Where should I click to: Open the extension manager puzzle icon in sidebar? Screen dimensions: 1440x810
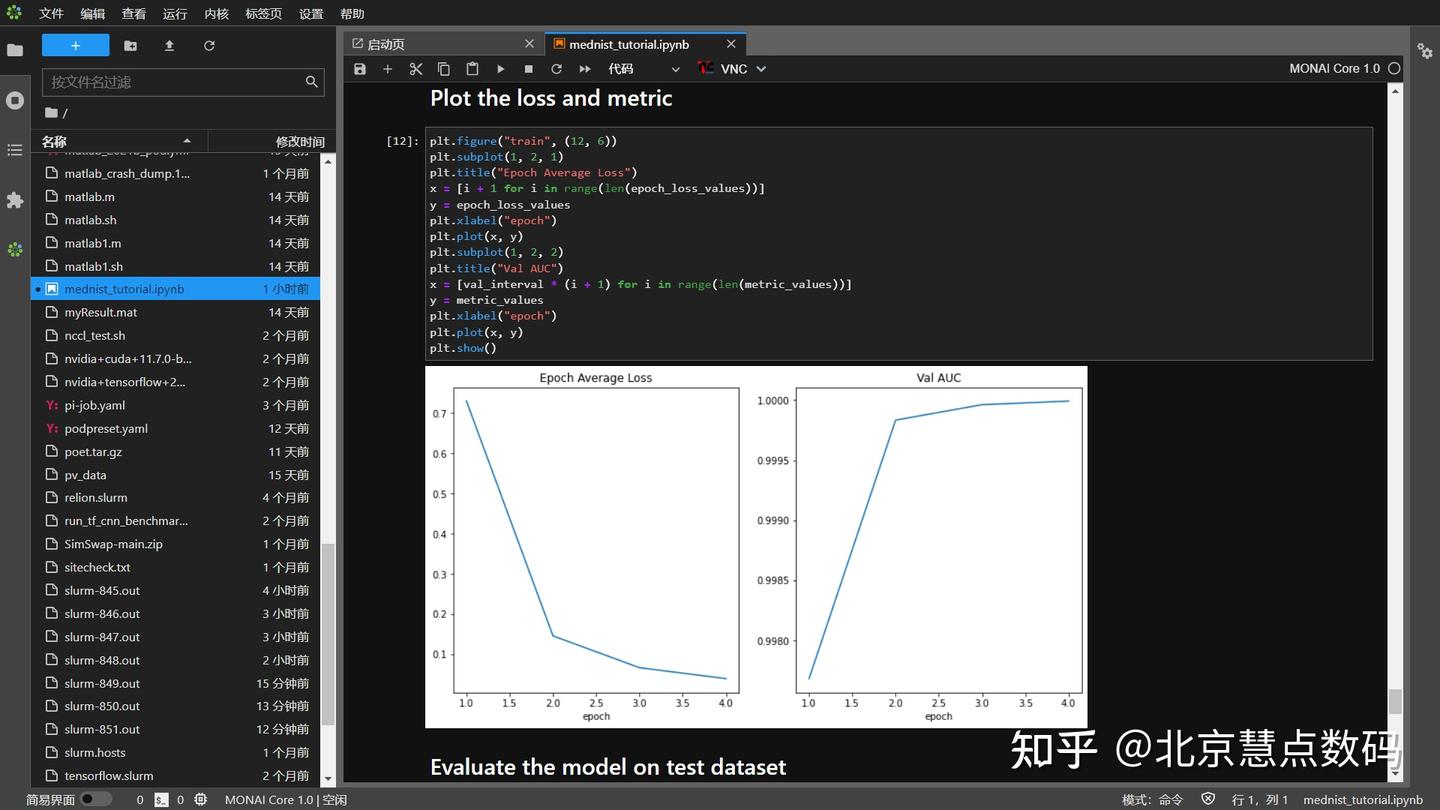coord(15,200)
